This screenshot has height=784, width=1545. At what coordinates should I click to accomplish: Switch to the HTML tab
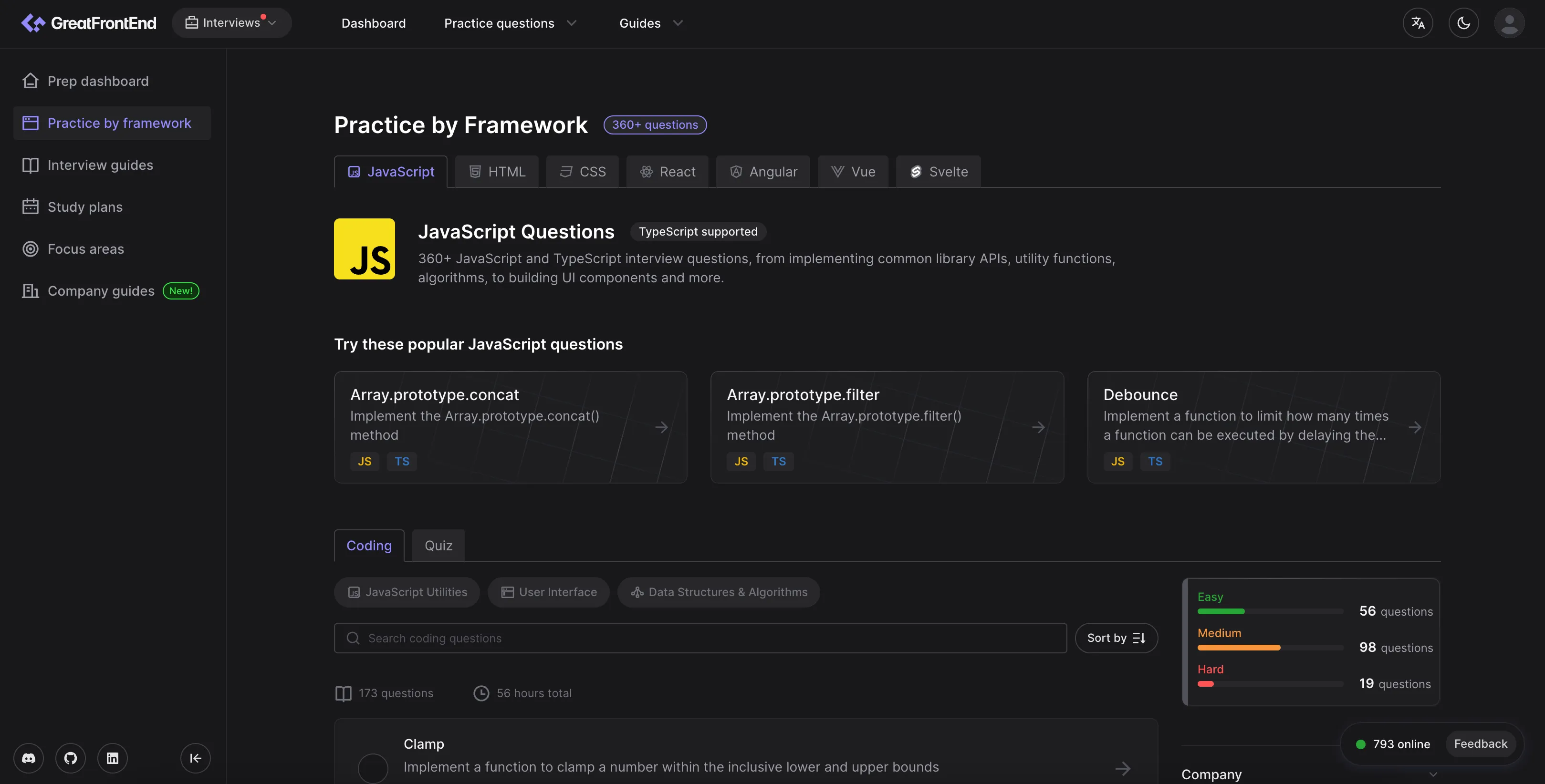click(497, 171)
